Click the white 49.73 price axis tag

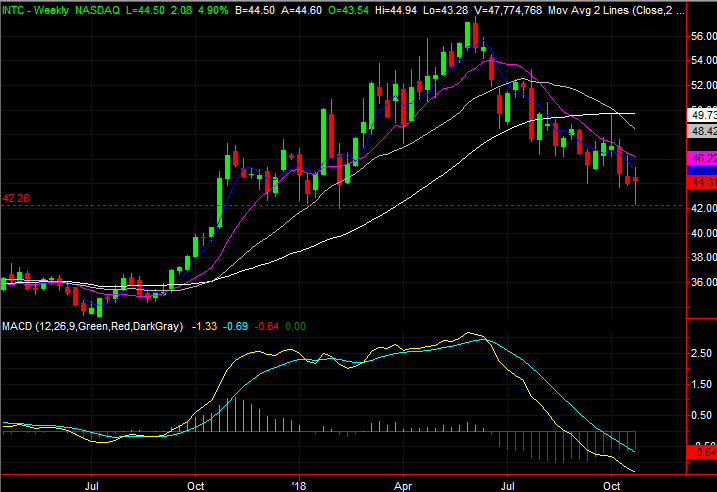tap(702, 115)
